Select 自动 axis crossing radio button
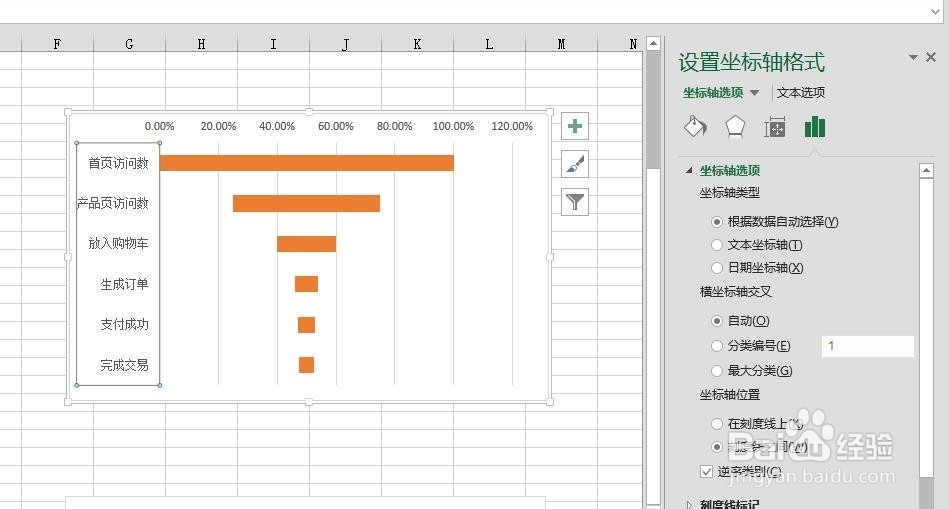Screen dimensions: 949x509 [717, 321]
